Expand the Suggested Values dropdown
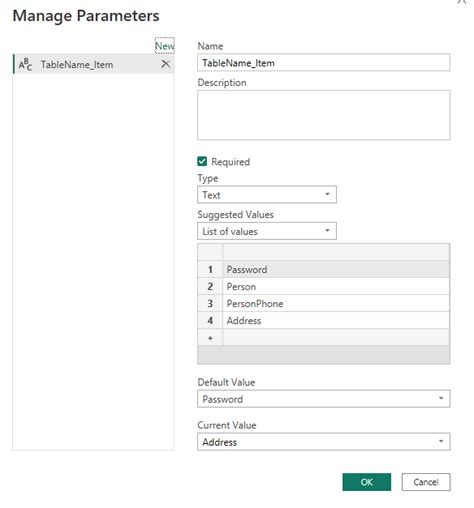 (x=267, y=231)
